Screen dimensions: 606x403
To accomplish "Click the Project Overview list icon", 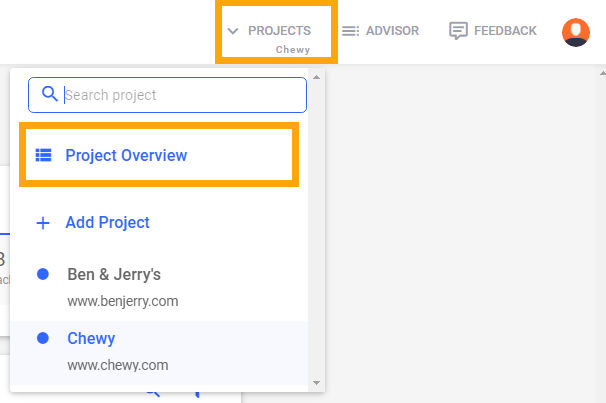I will click(43, 155).
